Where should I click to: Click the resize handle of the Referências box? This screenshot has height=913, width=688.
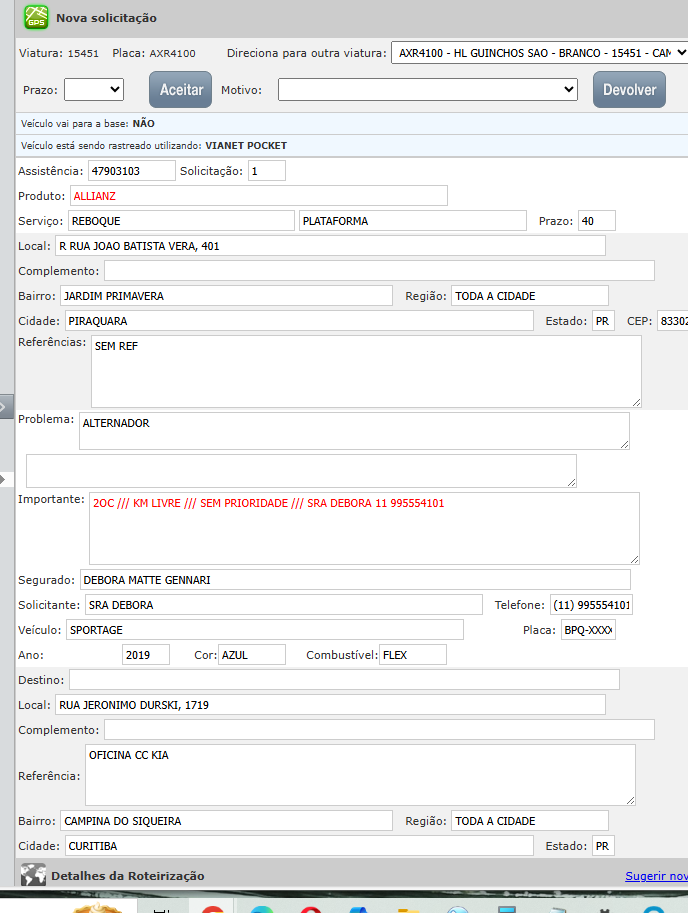[635, 401]
